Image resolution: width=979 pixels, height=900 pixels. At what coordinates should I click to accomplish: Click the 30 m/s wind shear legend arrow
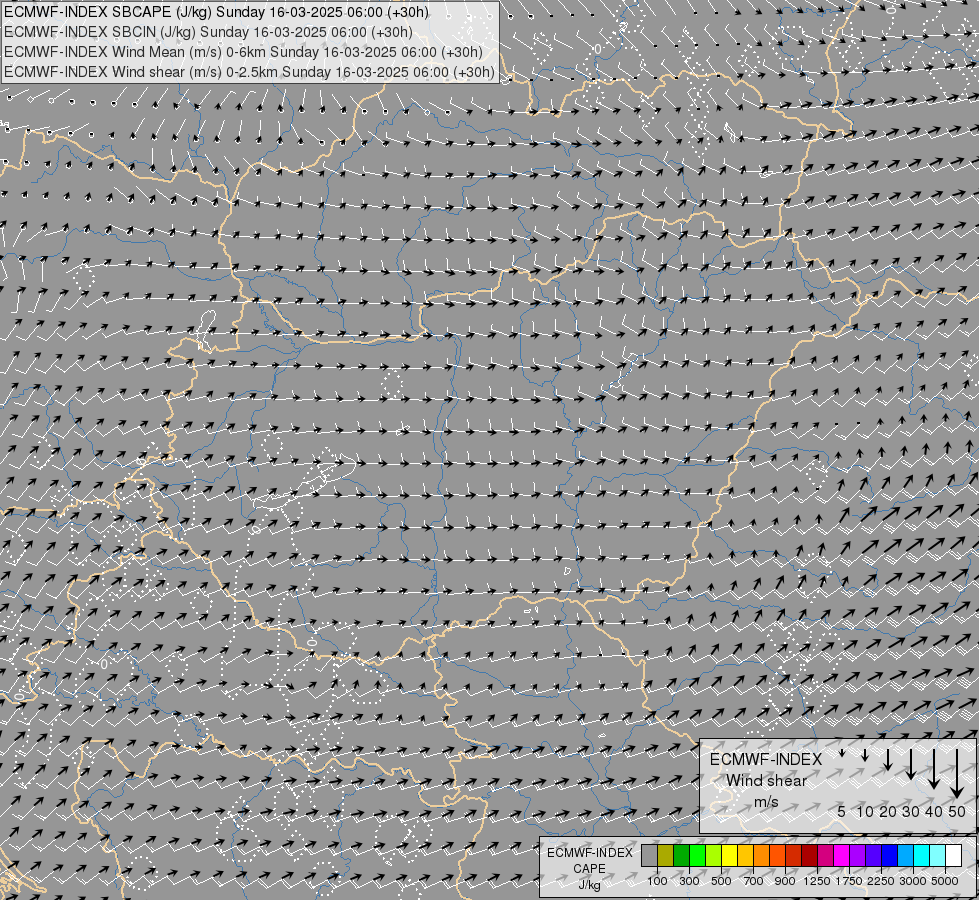pos(910,764)
